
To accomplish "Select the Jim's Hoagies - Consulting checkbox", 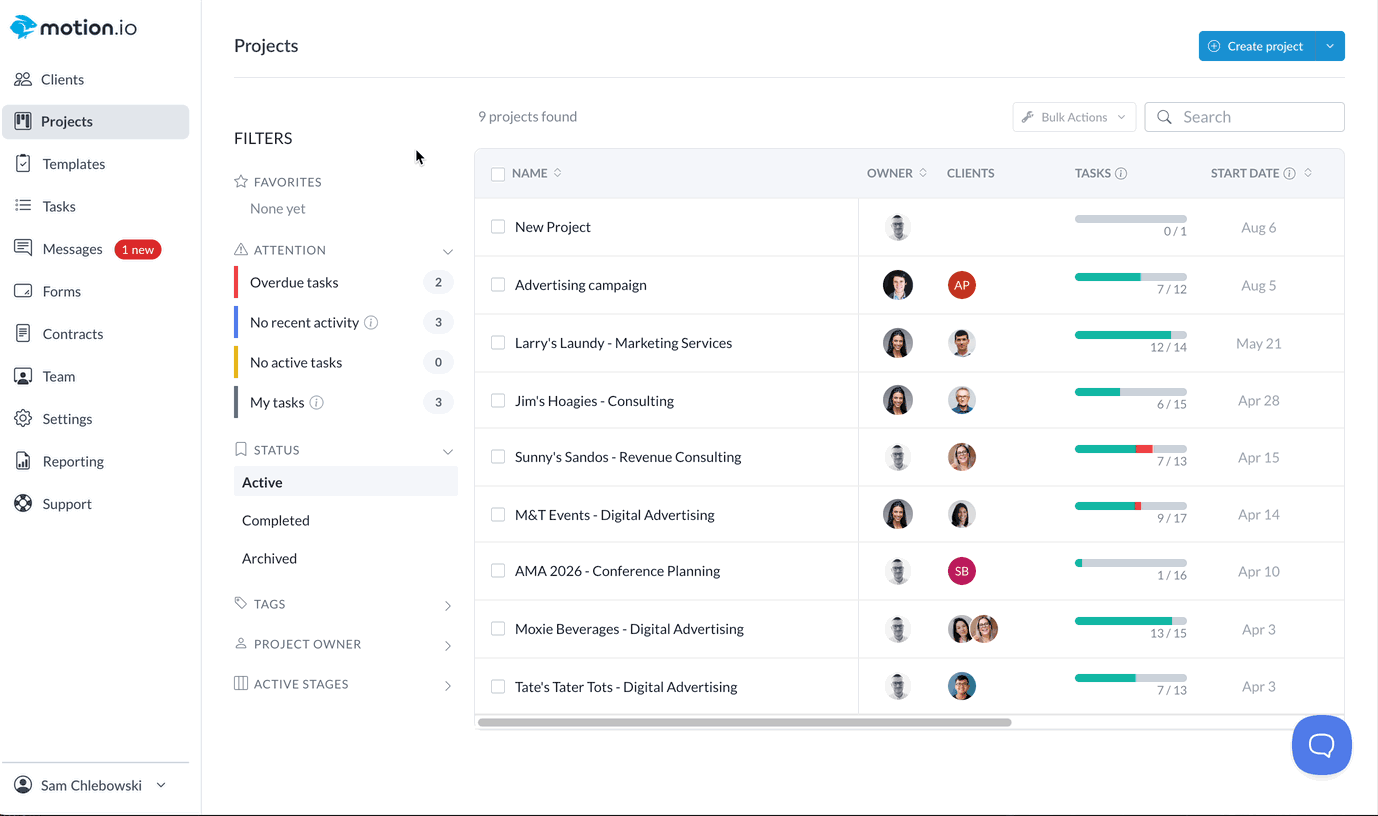I will point(498,401).
